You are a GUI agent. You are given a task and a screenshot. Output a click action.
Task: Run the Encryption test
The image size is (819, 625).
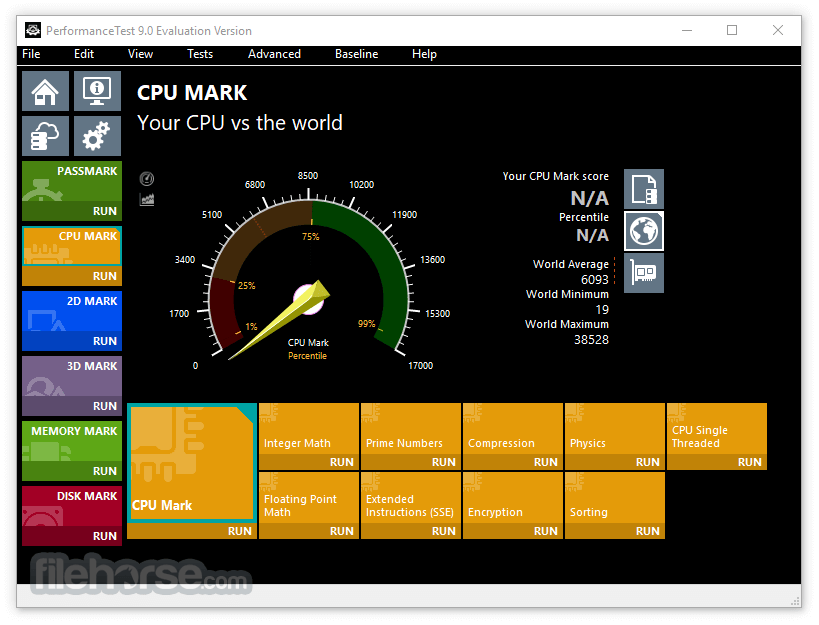coord(513,531)
